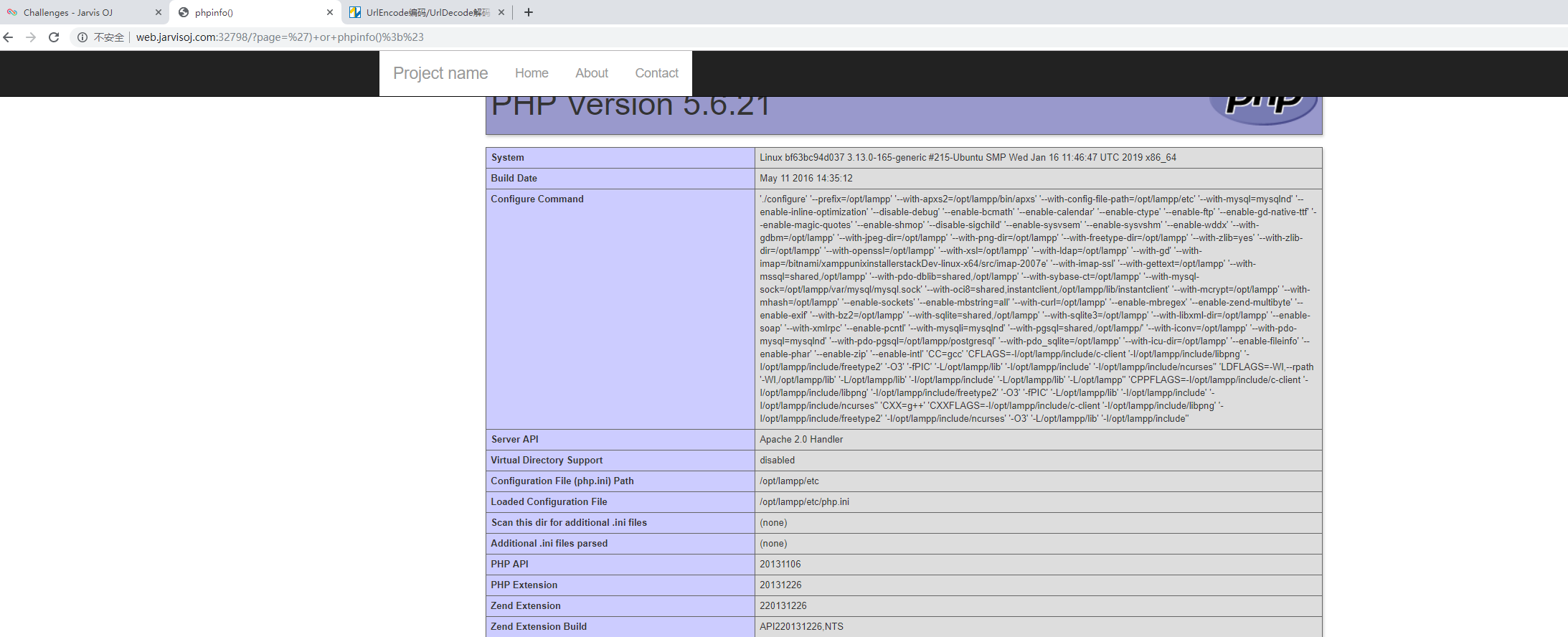Close the Challenges - Jarvis OJ tab
The image size is (1568, 637).
(x=159, y=12)
